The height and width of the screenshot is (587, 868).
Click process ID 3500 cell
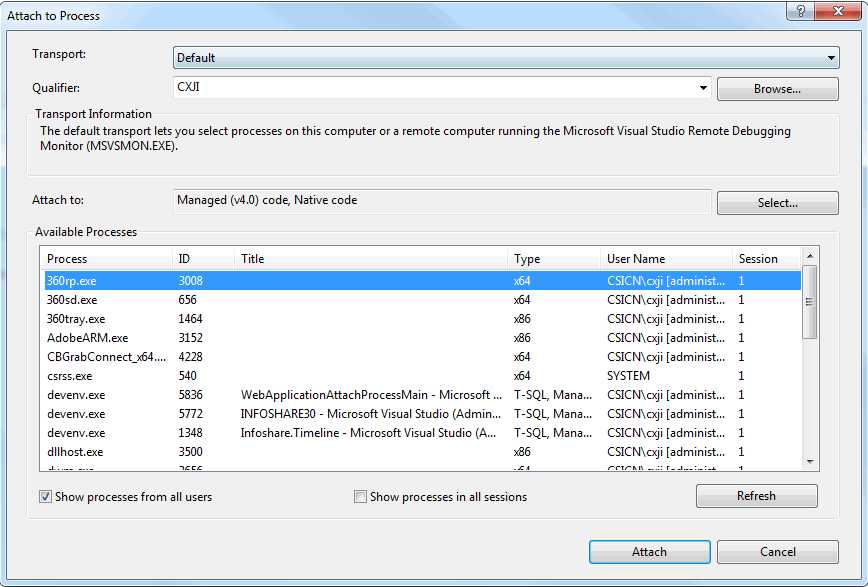tap(190, 452)
